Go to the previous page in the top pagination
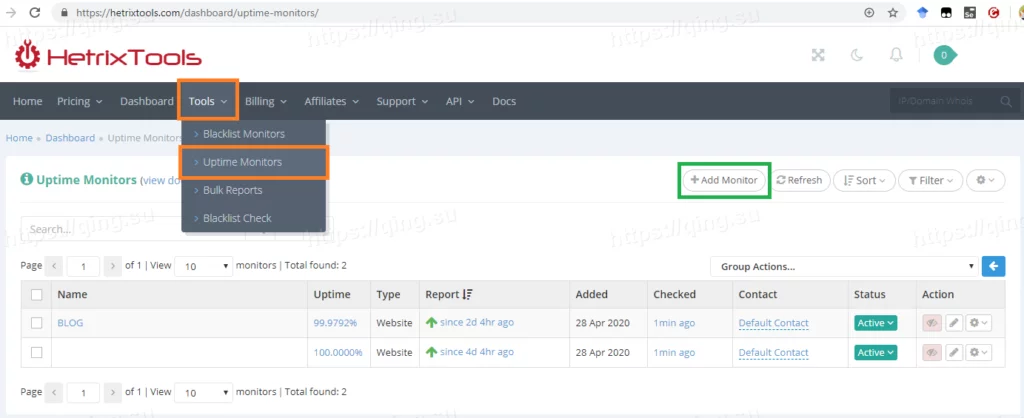Screen dimensions: 1024x418 (x=54, y=266)
